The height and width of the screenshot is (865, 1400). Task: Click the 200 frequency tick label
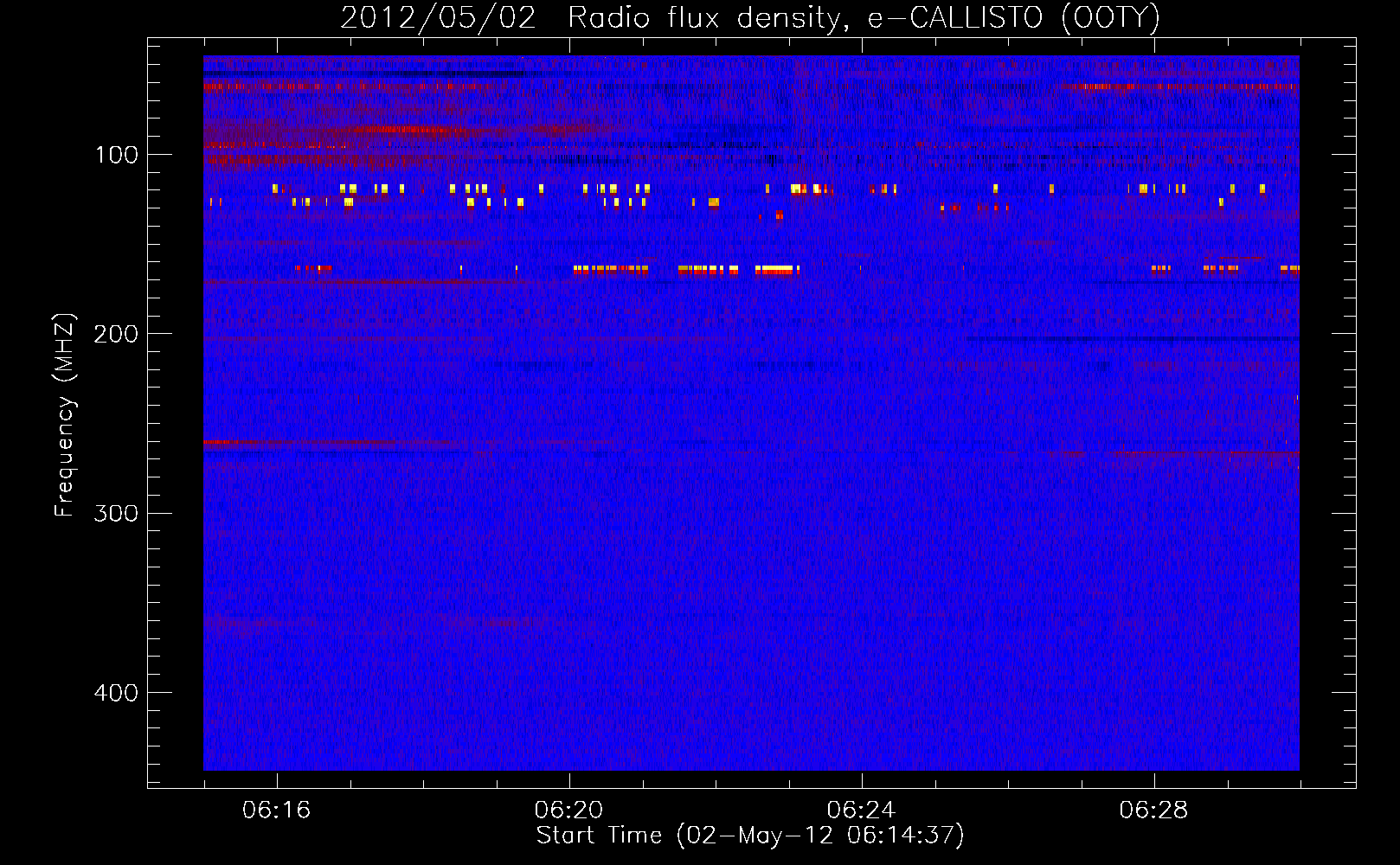point(116,334)
